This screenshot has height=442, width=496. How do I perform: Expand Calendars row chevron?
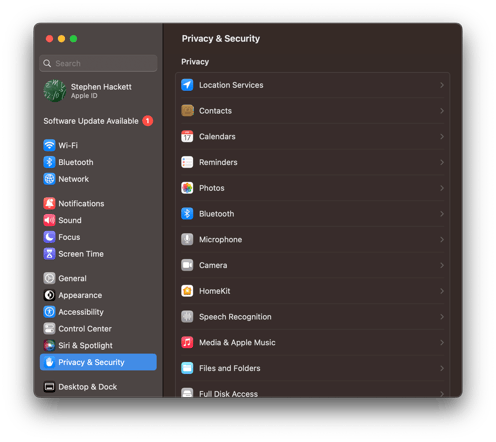(442, 136)
